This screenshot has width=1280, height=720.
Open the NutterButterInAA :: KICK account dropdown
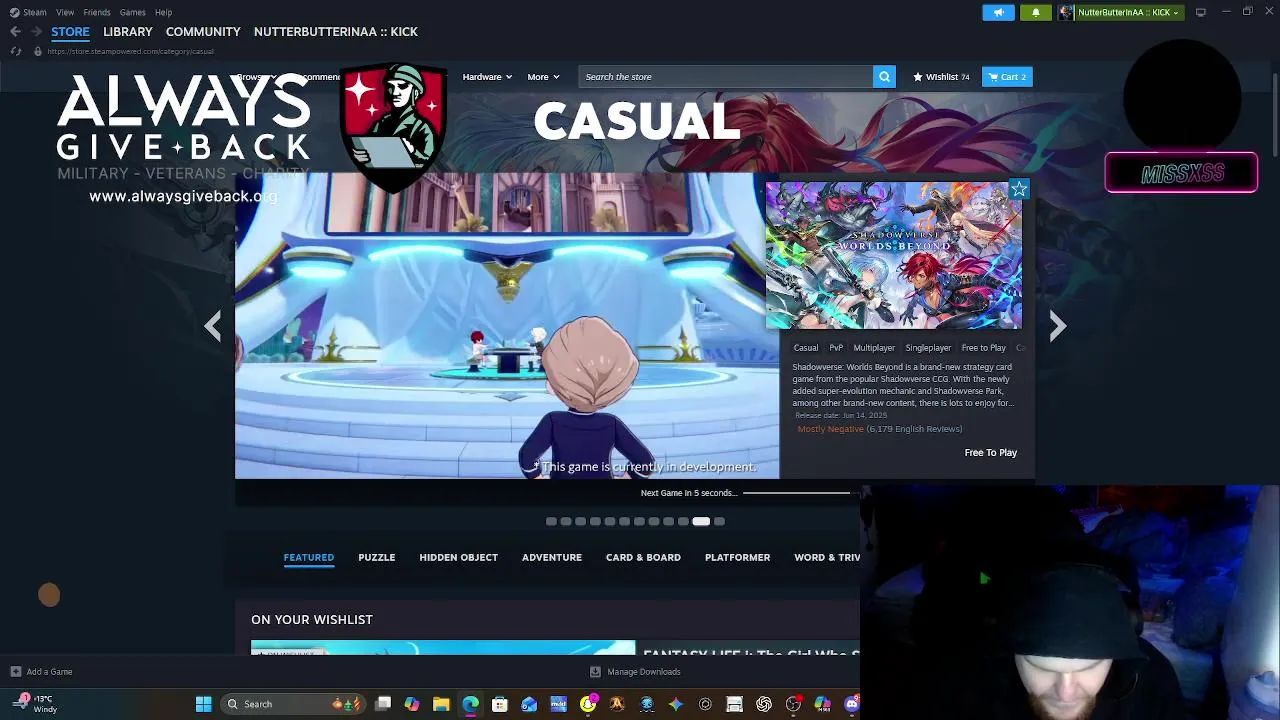click(x=1128, y=12)
